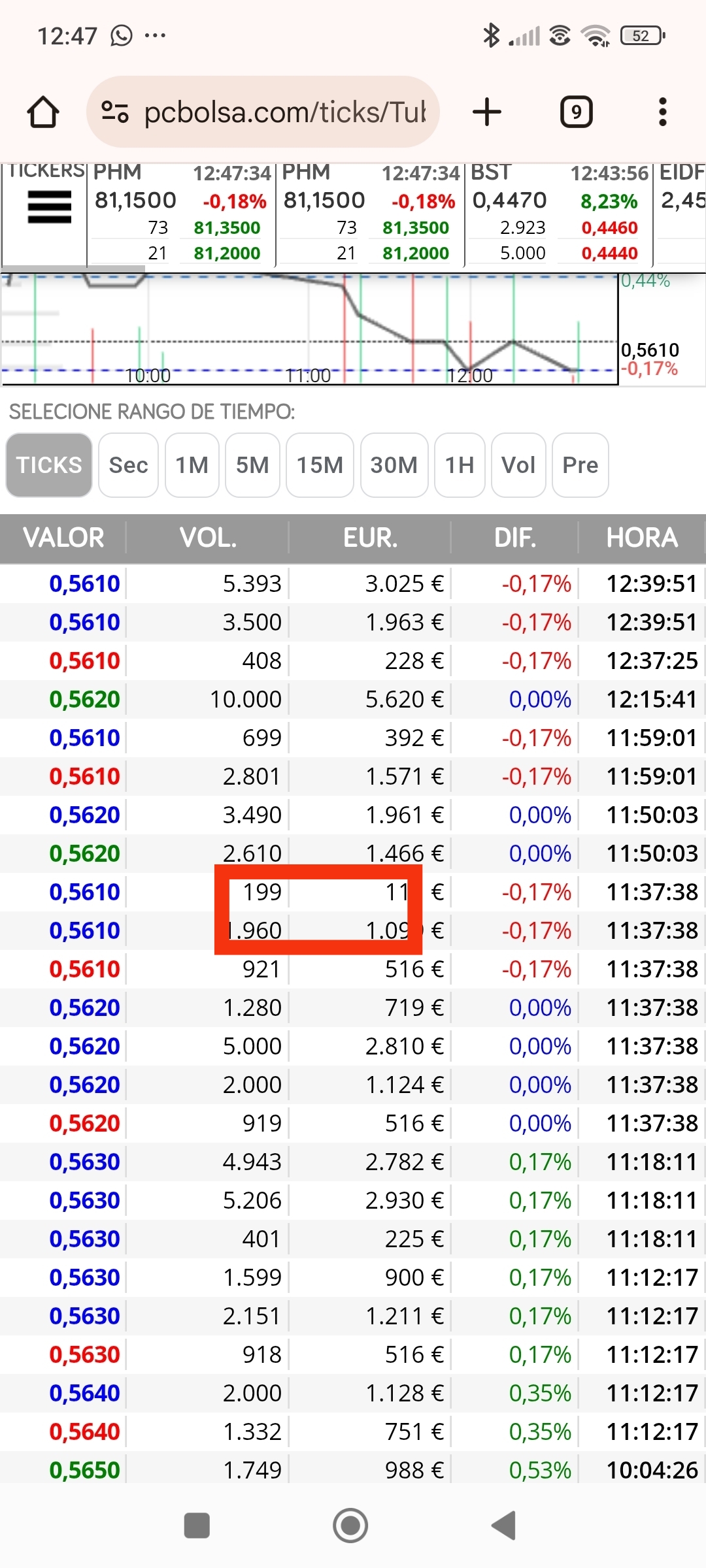Open site settings icon in address bar

115,112
